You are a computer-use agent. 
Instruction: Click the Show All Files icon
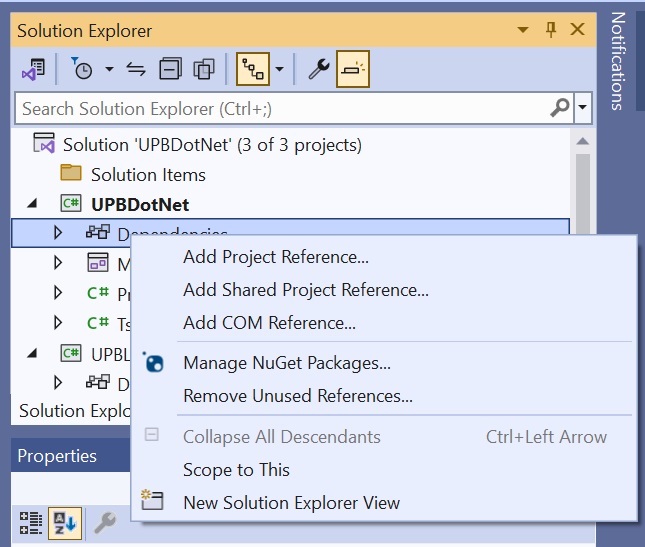tap(204, 69)
